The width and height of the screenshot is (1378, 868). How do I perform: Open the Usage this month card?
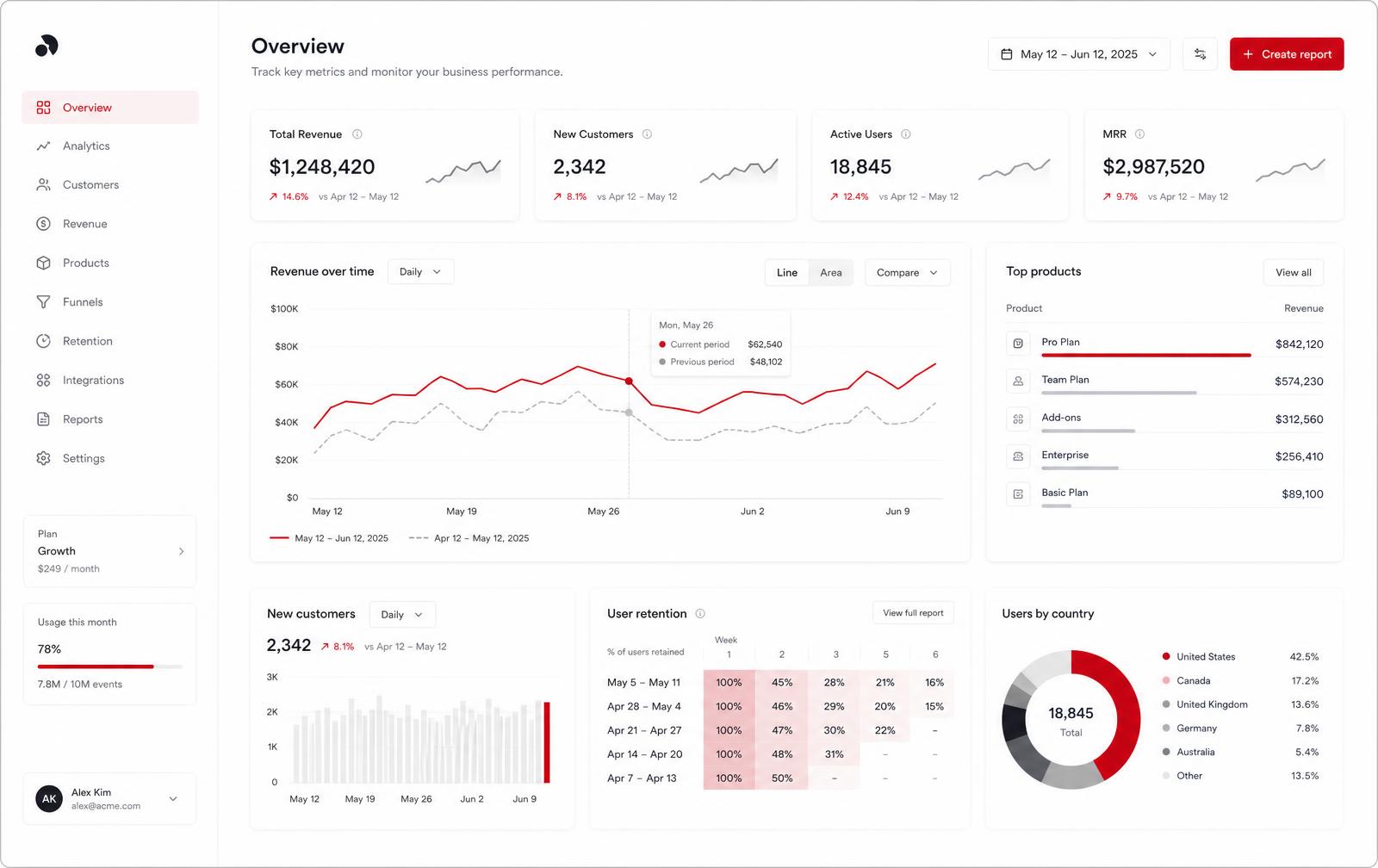(x=110, y=654)
